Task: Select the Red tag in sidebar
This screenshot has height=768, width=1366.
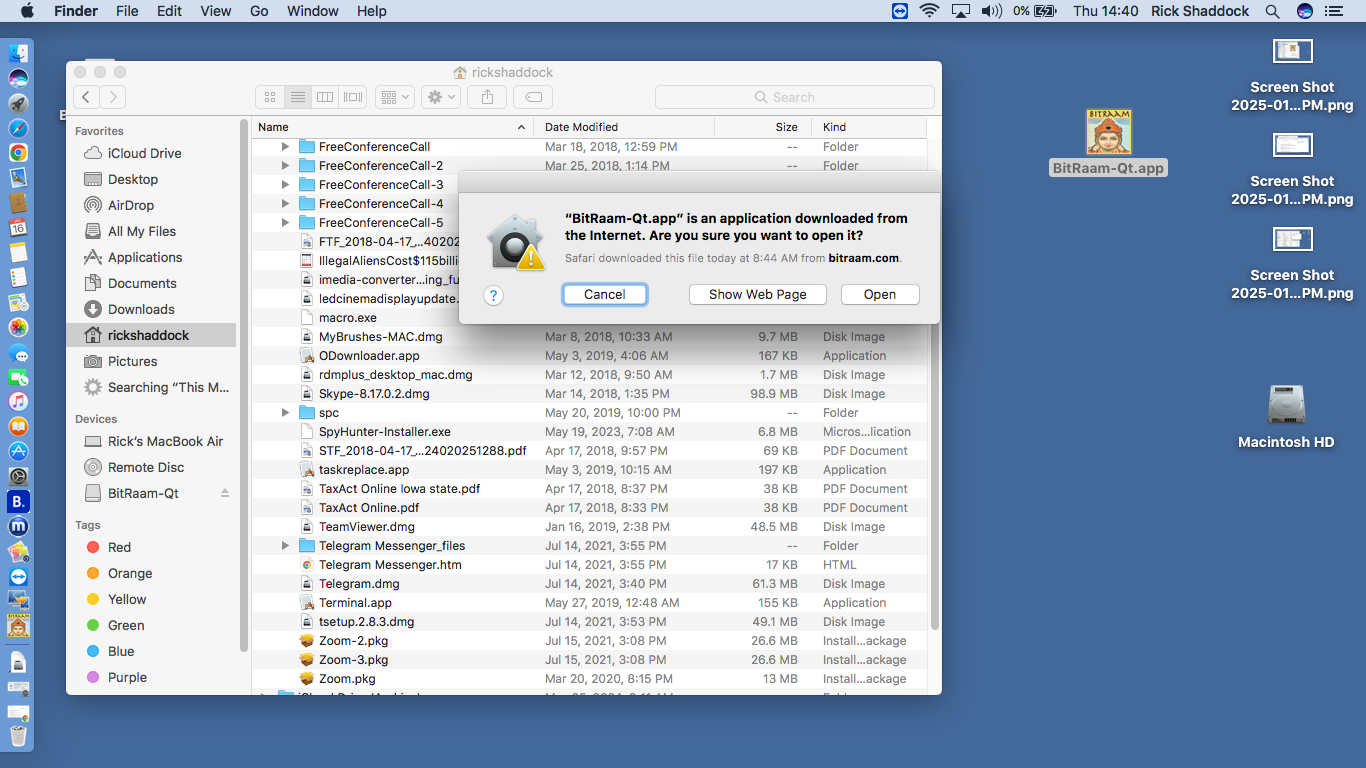Action: [119, 547]
